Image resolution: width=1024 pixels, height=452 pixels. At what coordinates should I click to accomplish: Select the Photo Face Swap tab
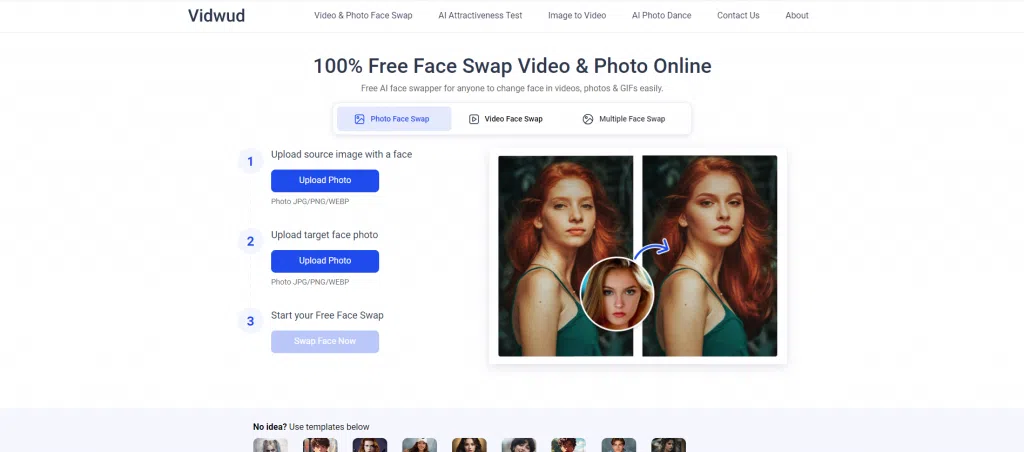(394, 119)
